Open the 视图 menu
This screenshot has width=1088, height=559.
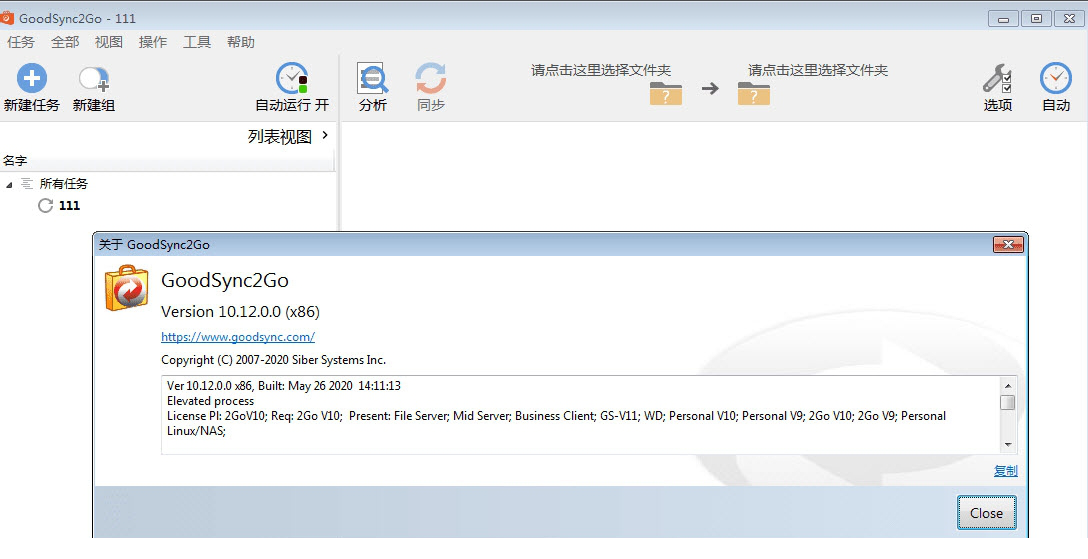point(109,42)
